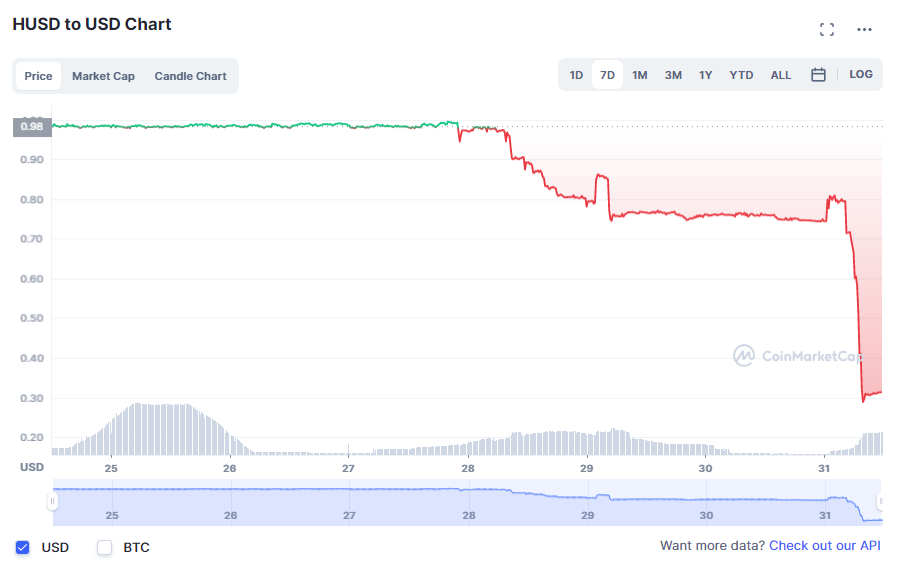Select the YTD time range

coord(741,75)
